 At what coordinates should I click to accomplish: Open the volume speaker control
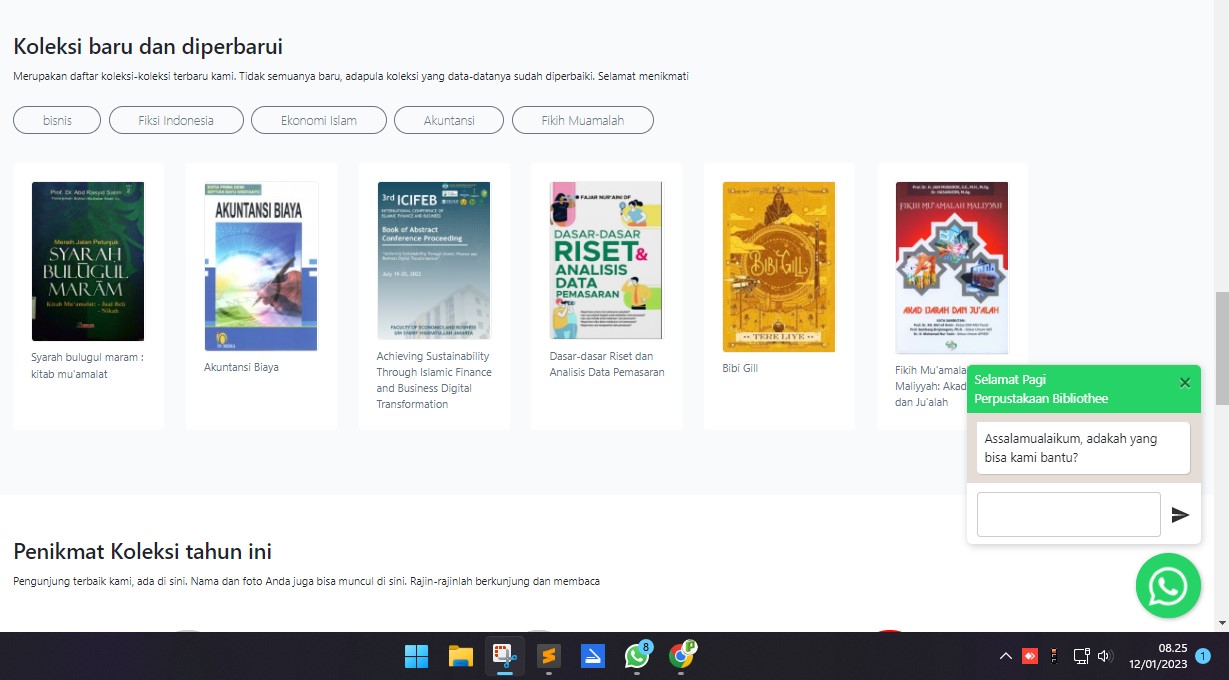[1104, 656]
